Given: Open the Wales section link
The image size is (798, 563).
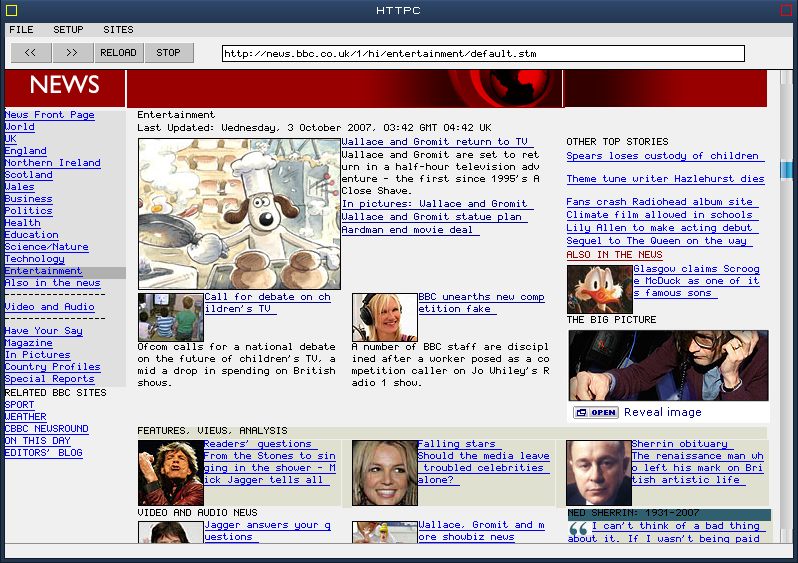Looking at the screenshot, I should pyautogui.click(x=19, y=187).
